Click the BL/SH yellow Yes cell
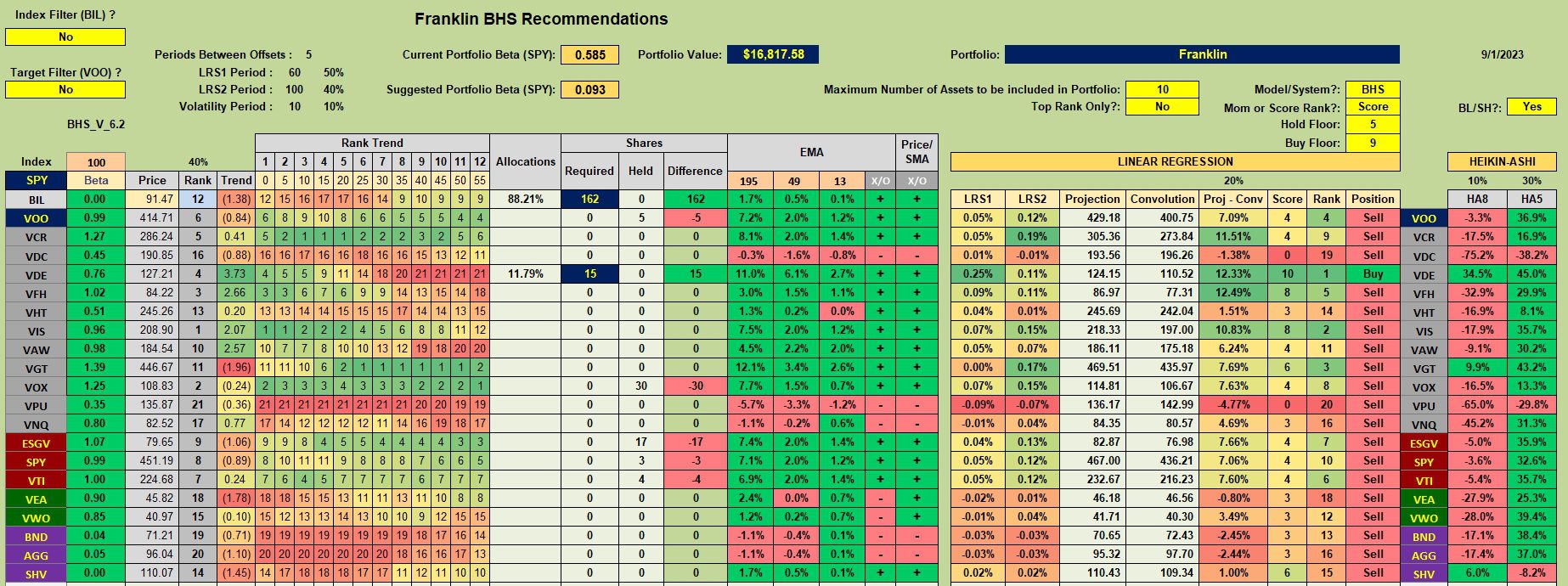The image size is (1568, 586). coord(1531,107)
